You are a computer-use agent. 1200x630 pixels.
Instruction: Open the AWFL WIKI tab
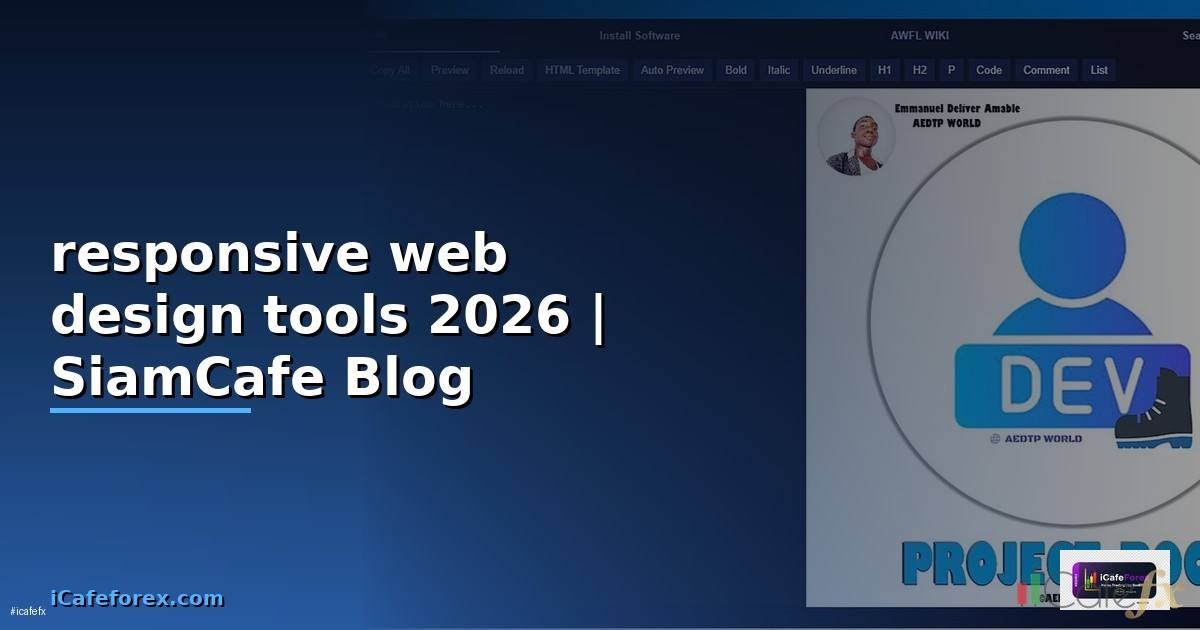click(x=919, y=36)
